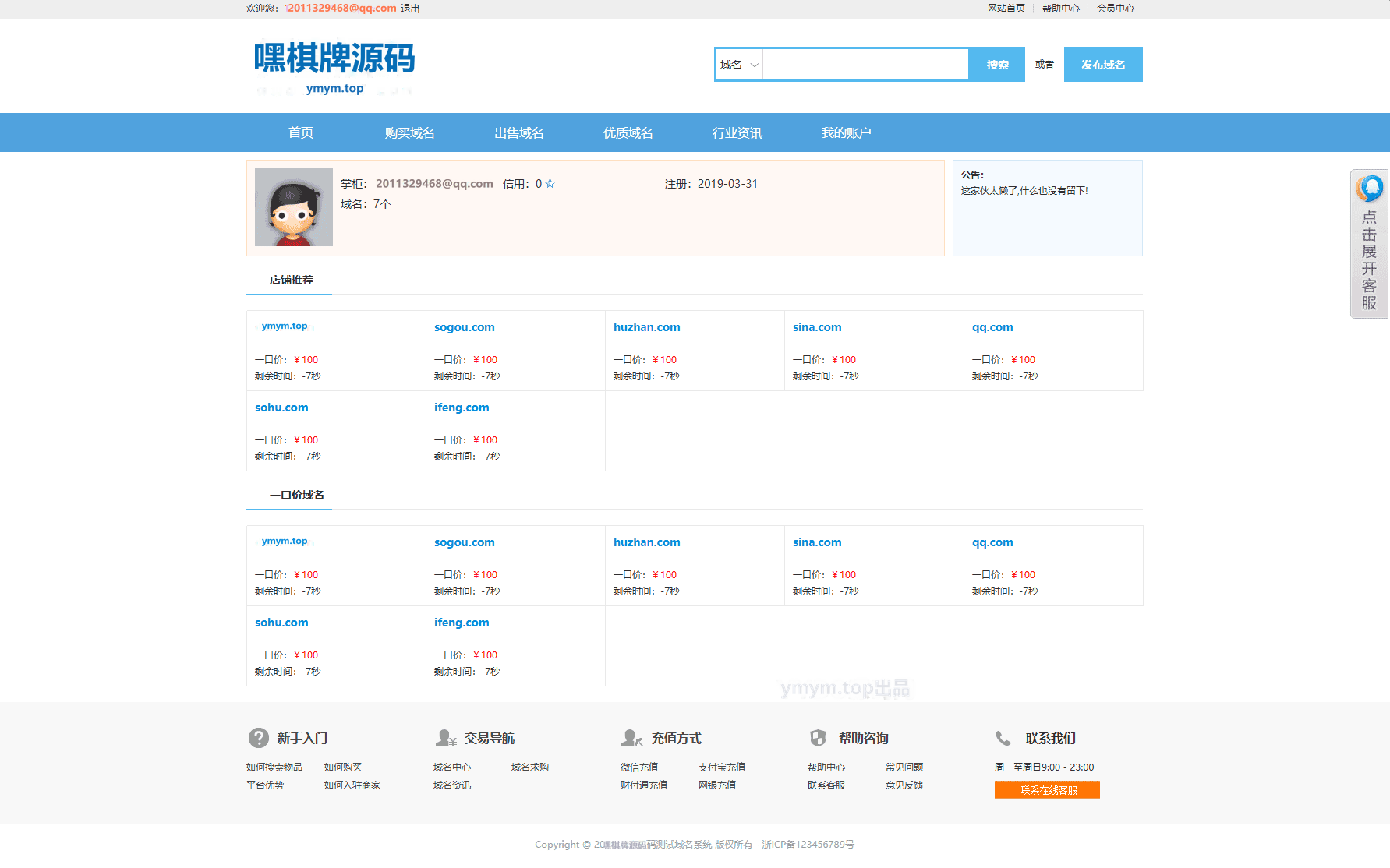Viewport: 1390px width, 868px height.
Task: Click the 支付宝充值 footer link
Action: 722,767
